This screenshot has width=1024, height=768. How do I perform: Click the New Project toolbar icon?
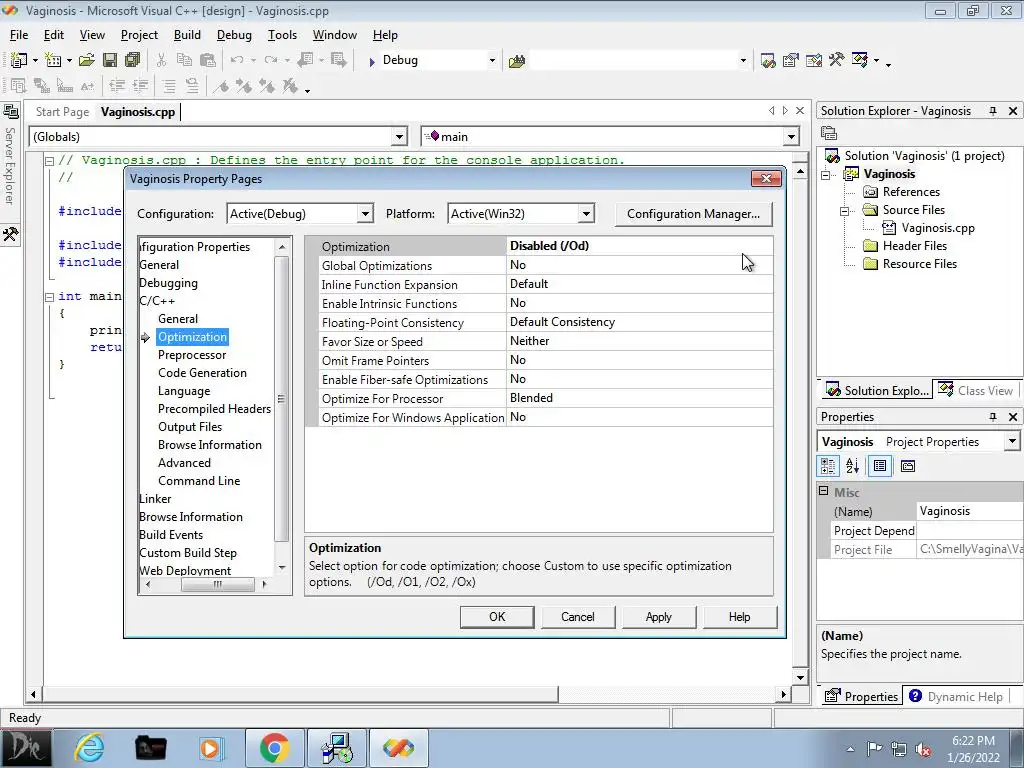pyautogui.click(x=18, y=60)
